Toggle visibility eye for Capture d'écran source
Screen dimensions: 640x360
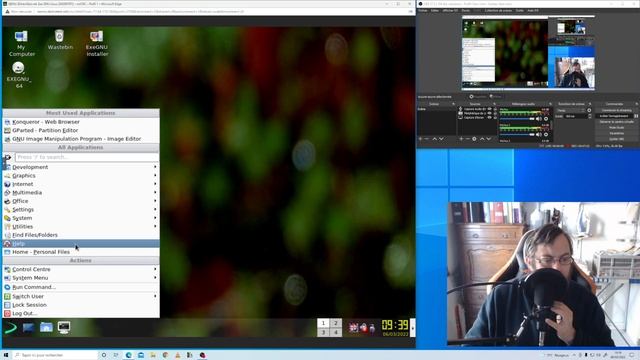click(x=489, y=118)
